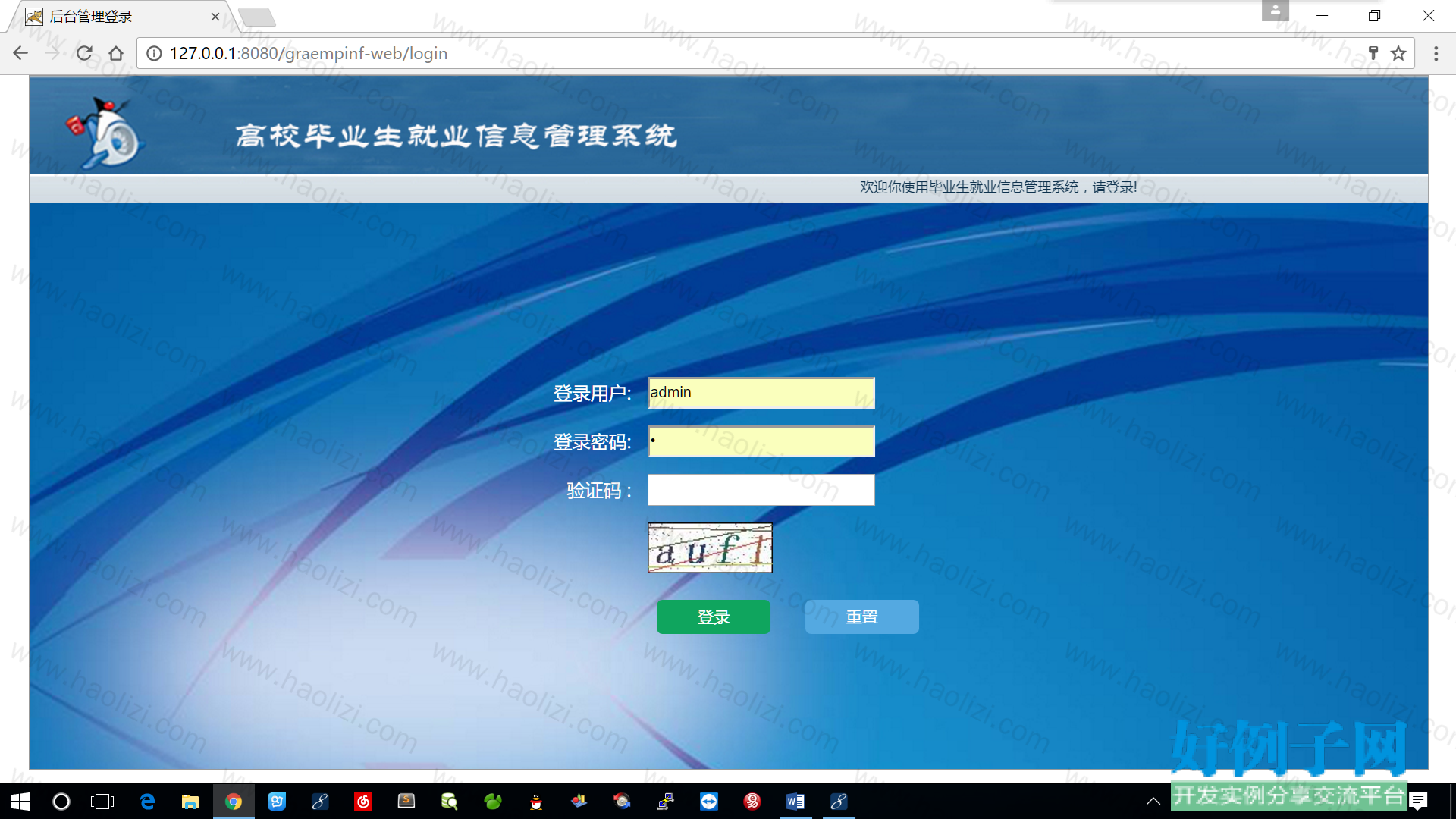Launch Microsoft Edge from taskbar
Screen dimensions: 1456x819
147,802
